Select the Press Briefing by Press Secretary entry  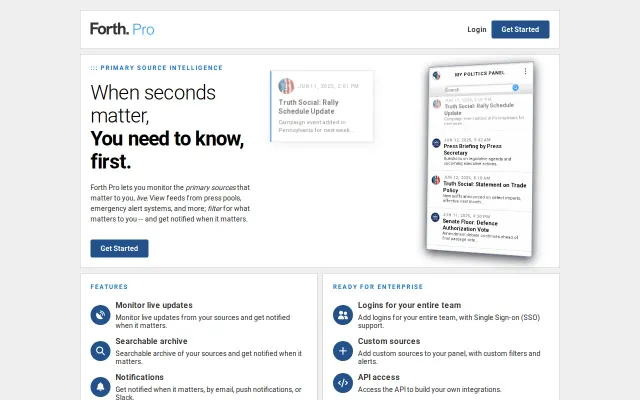click(480, 151)
